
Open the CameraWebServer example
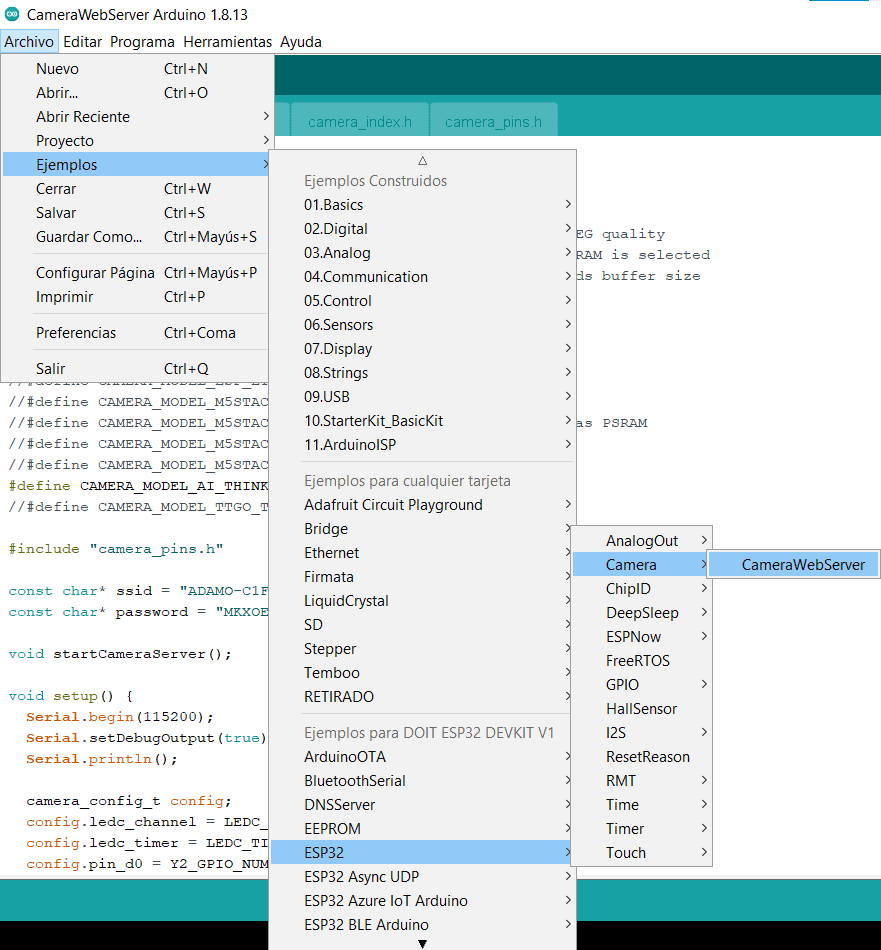[x=802, y=565]
